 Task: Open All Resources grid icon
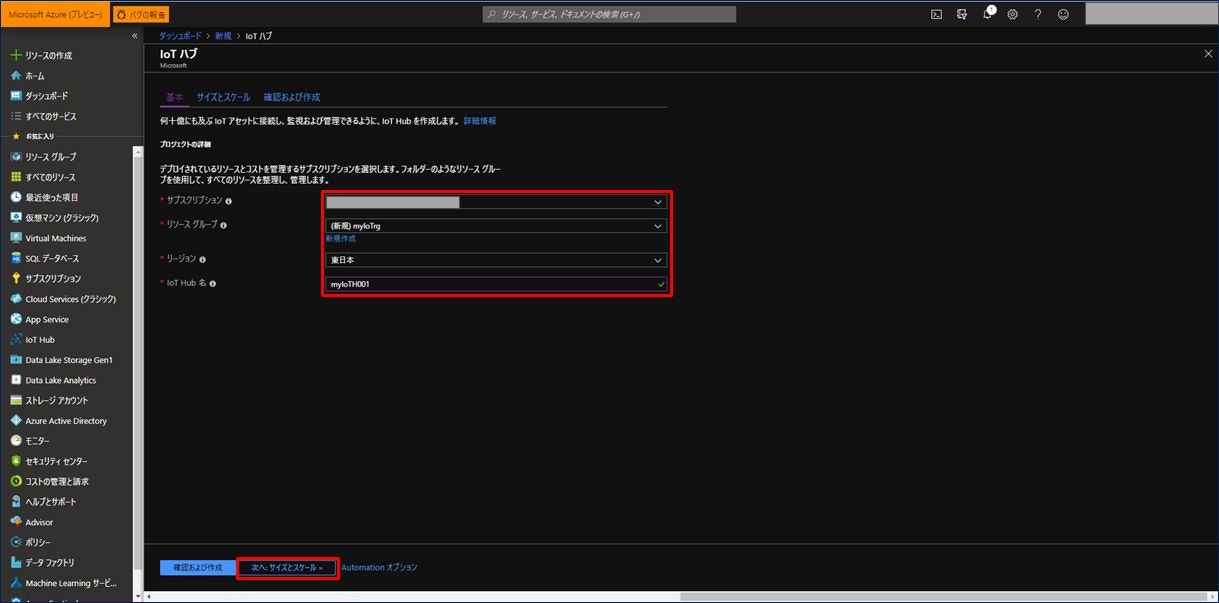[x=16, y=177]
